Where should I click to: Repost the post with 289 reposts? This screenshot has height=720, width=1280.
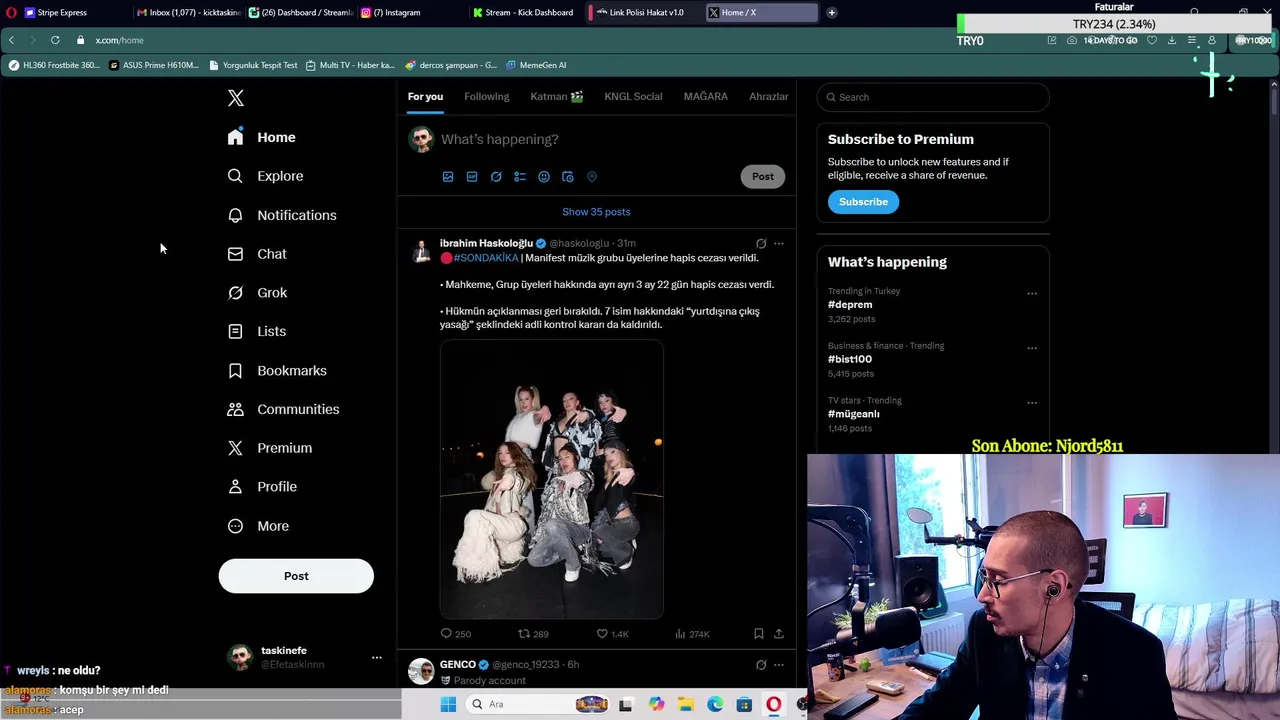coord(533,634)
